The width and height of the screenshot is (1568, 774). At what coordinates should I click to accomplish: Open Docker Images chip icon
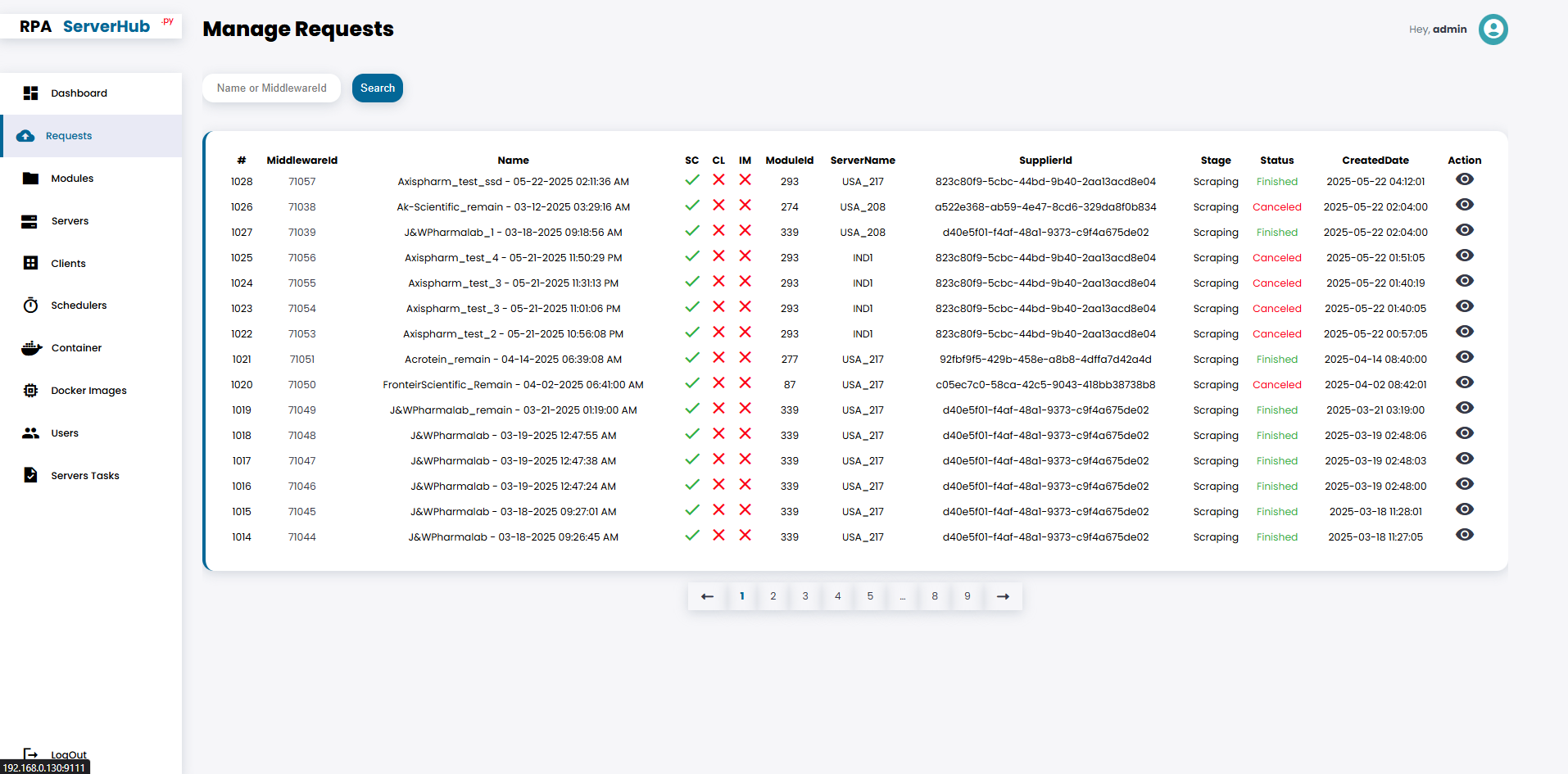31,391
